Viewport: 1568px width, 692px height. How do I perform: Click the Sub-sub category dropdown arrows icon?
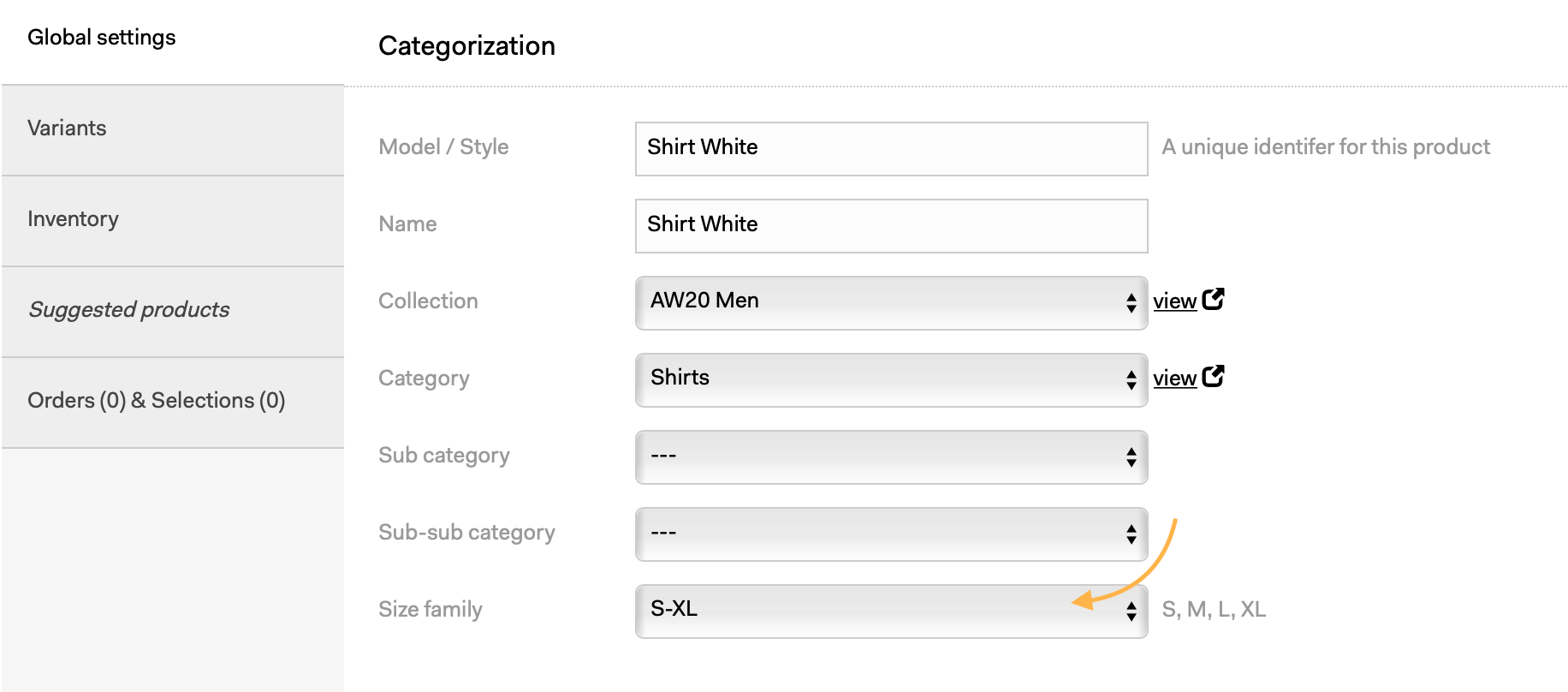1131,534
